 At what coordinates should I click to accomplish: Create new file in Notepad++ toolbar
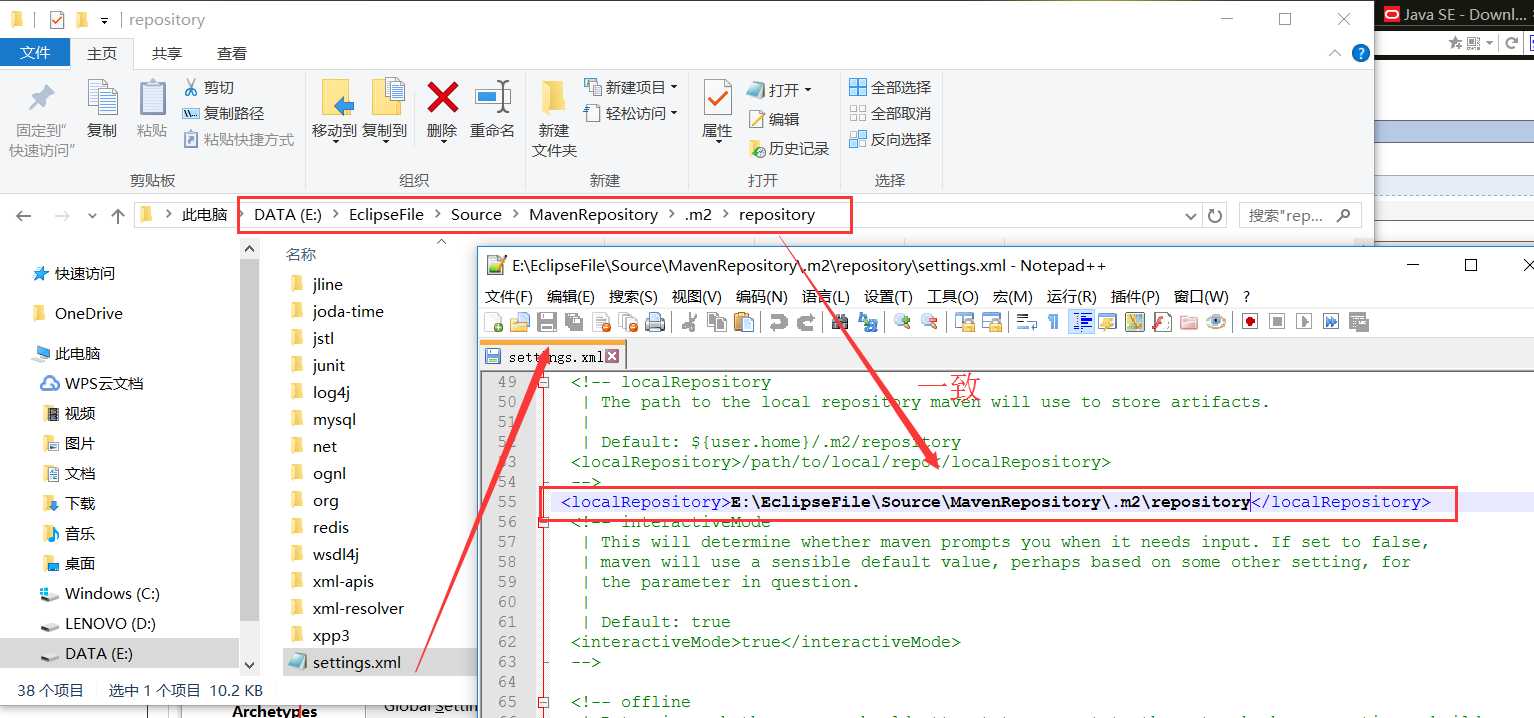493,322
